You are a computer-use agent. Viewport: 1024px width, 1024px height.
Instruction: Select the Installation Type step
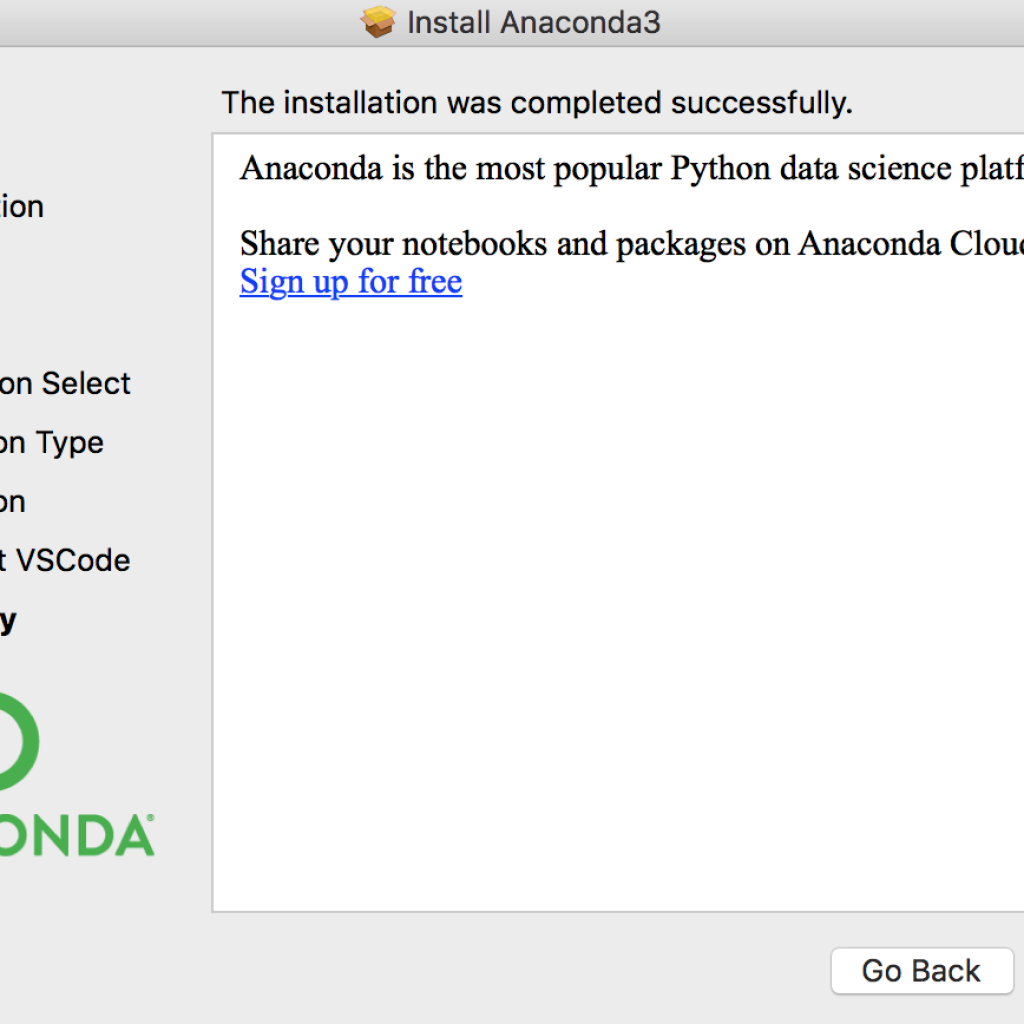click(52, 442)
